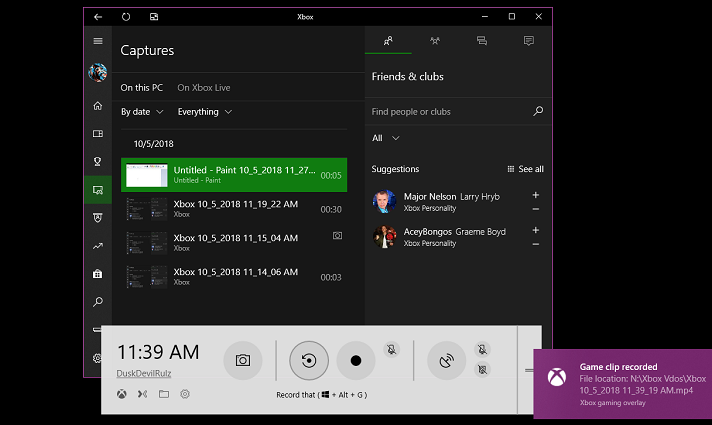
Task: Open the Mixer icon in Game bar
Action: click(143, 394)
